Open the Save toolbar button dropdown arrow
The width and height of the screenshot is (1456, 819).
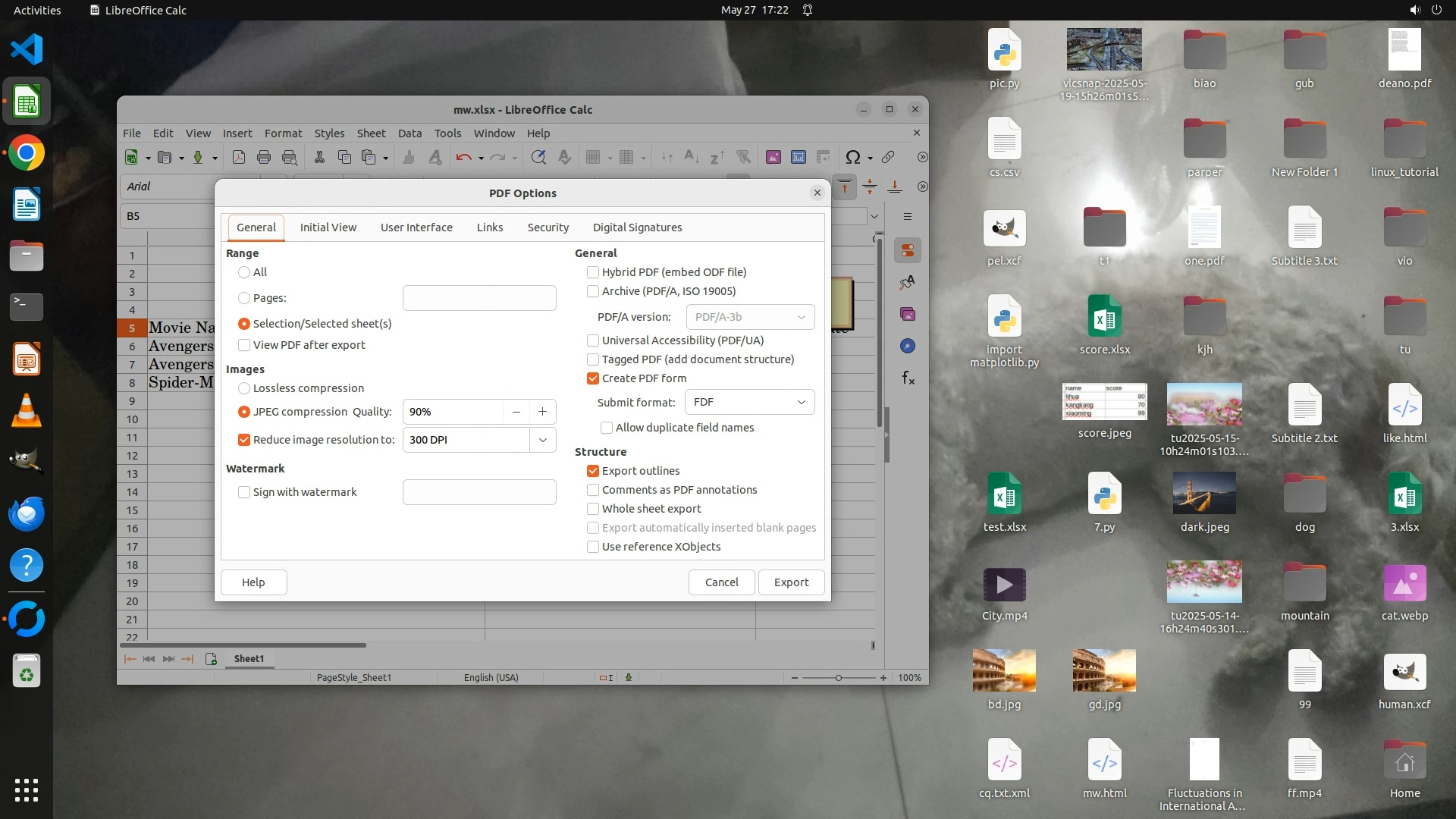coord(215,158)
